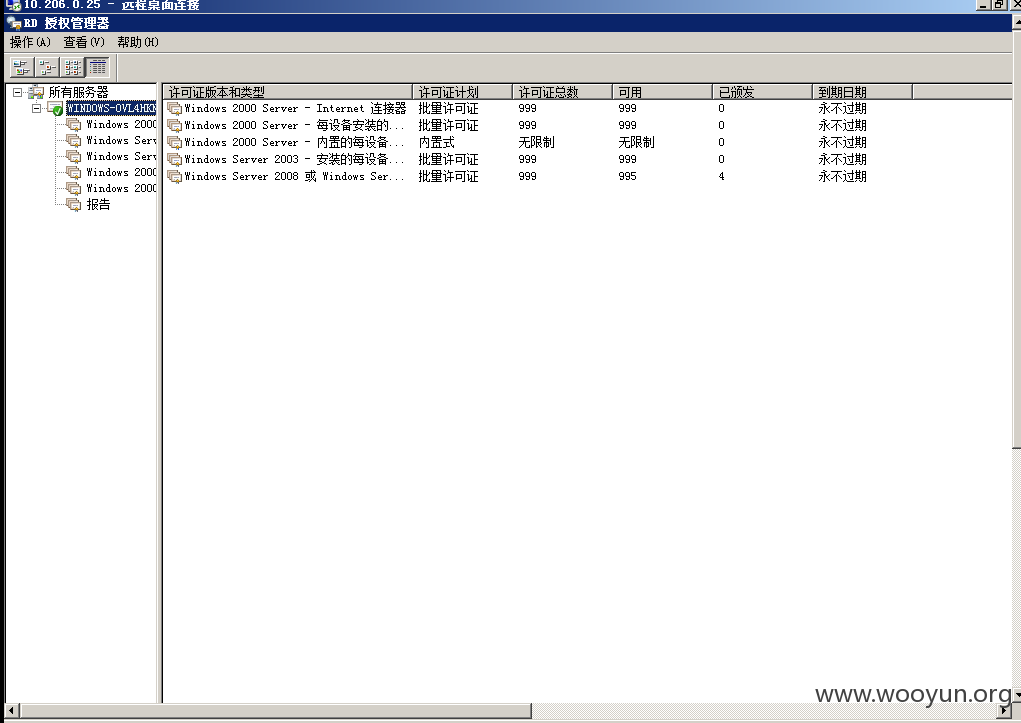This screenshot has height=723, width=1021.
Task: Click 永不过期 in the Internet 连接器 row
Action: point(843,108)
